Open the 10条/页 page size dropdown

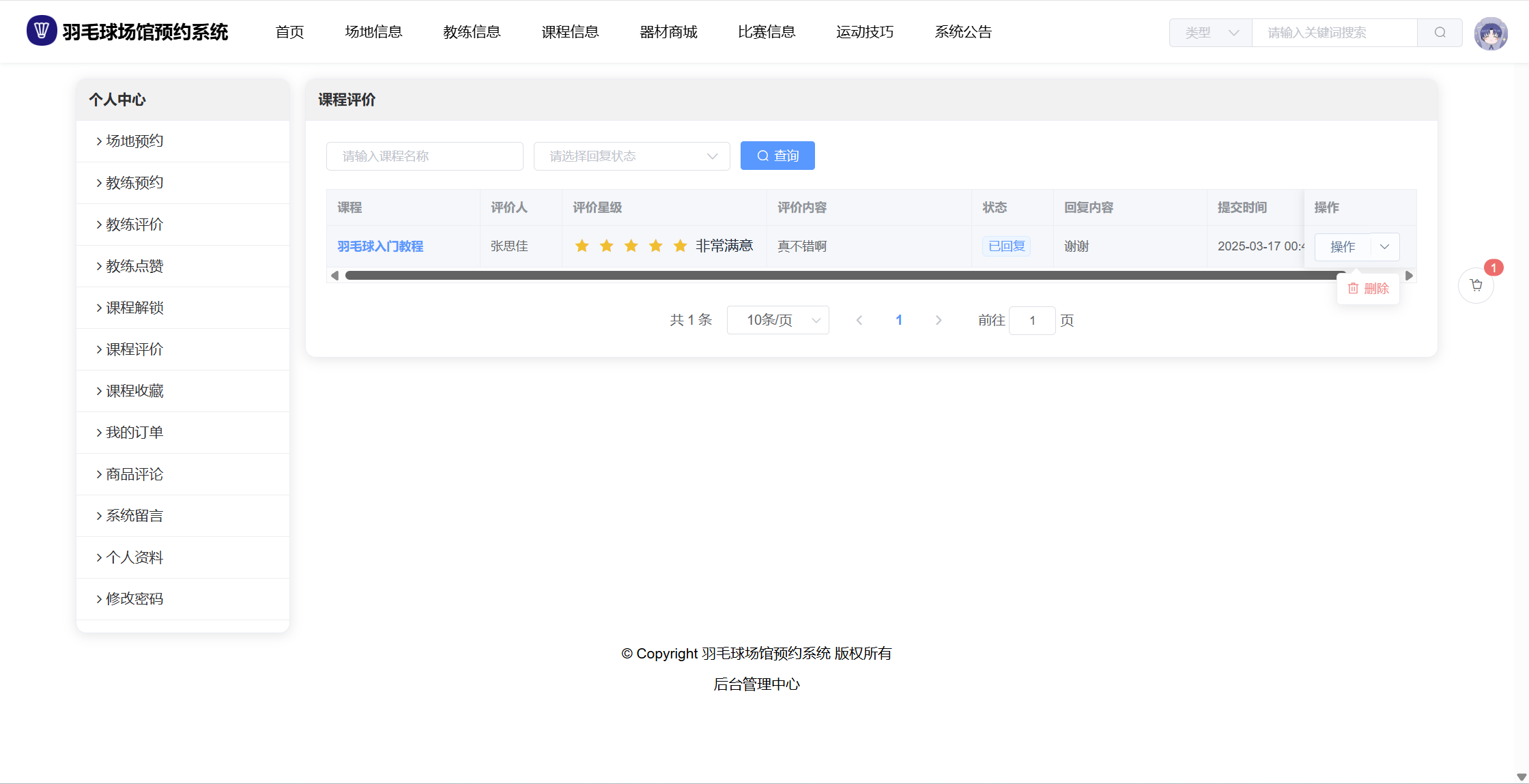click(x=777, y=320)
